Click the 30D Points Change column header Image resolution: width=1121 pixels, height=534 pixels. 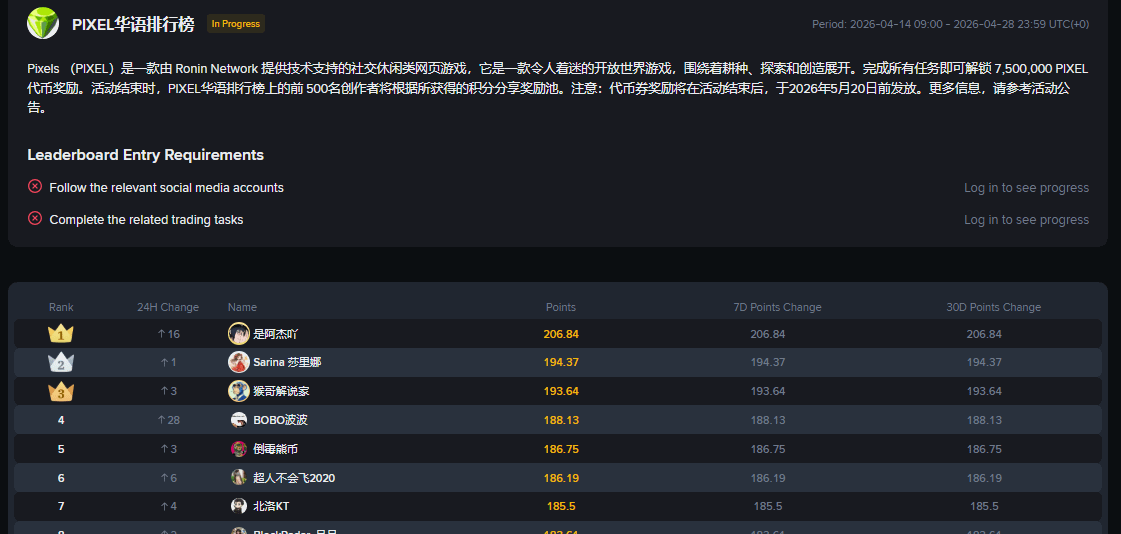coord(994,307)
